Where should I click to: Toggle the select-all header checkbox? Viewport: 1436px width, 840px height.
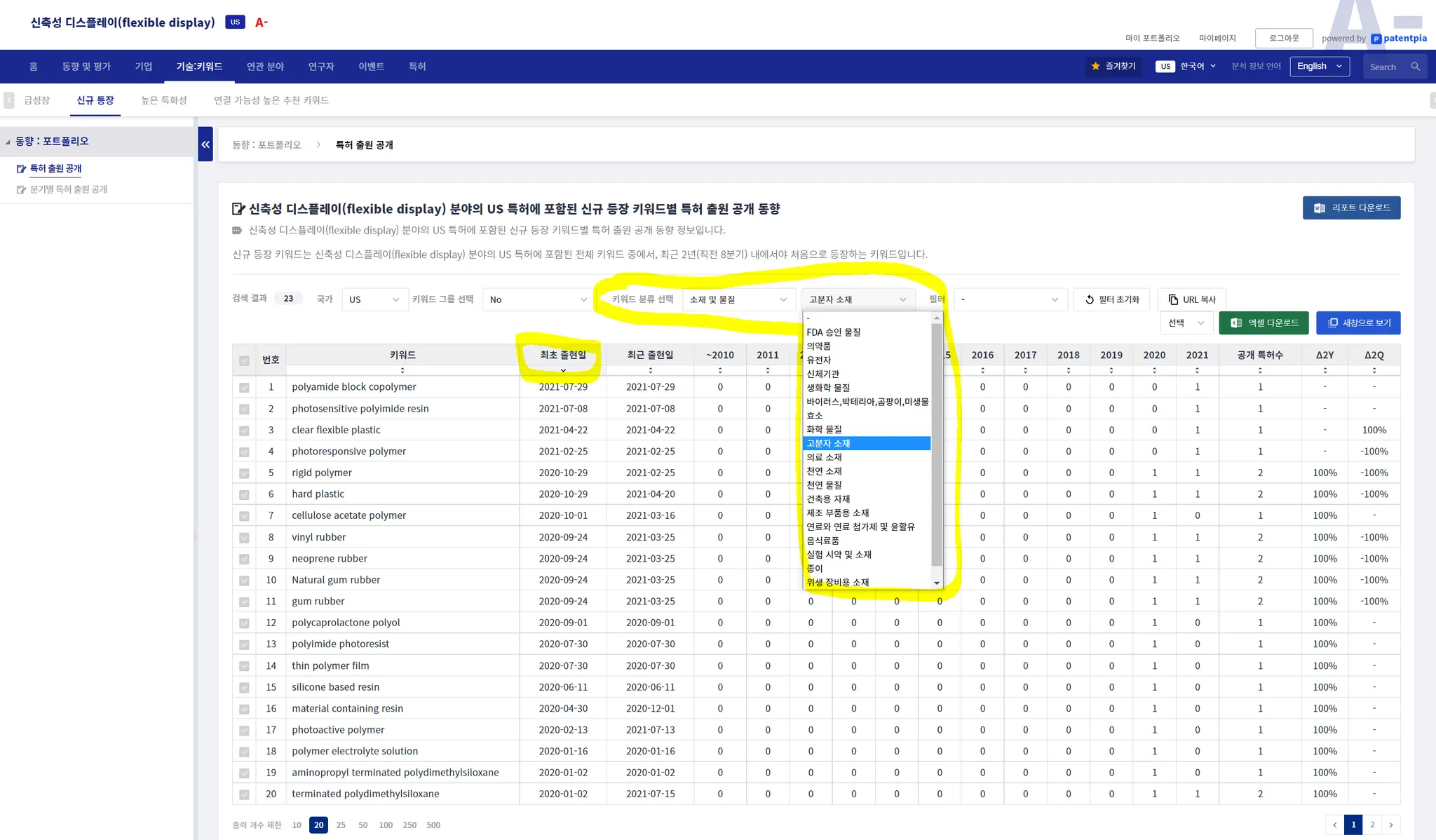point(244,360)
